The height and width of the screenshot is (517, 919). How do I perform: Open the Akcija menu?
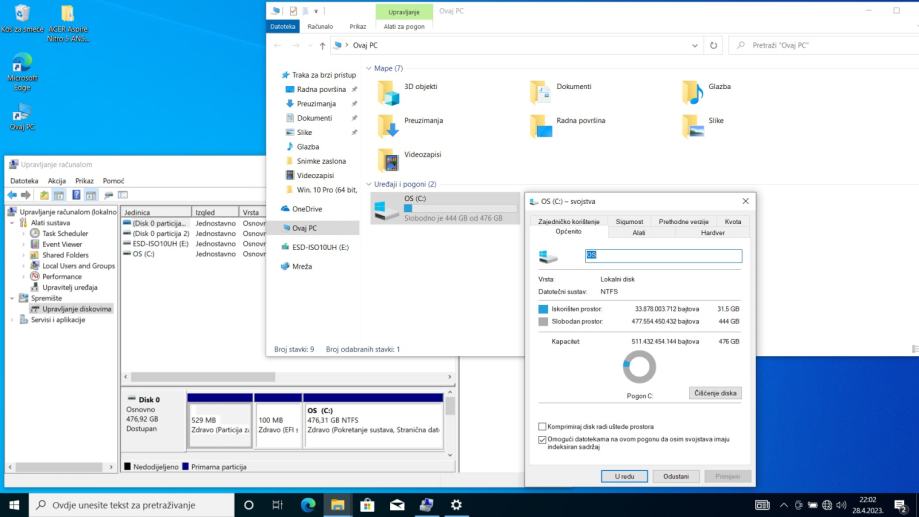click(57, 181)
